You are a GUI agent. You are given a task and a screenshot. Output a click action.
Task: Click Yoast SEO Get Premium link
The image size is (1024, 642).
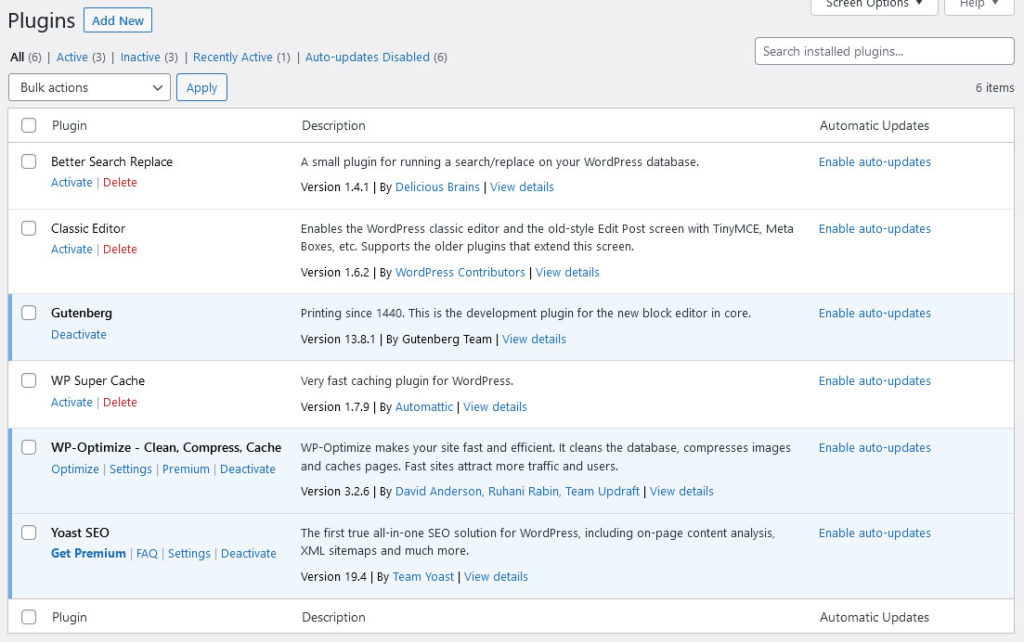pyautogui.click(x=88, y=553)
